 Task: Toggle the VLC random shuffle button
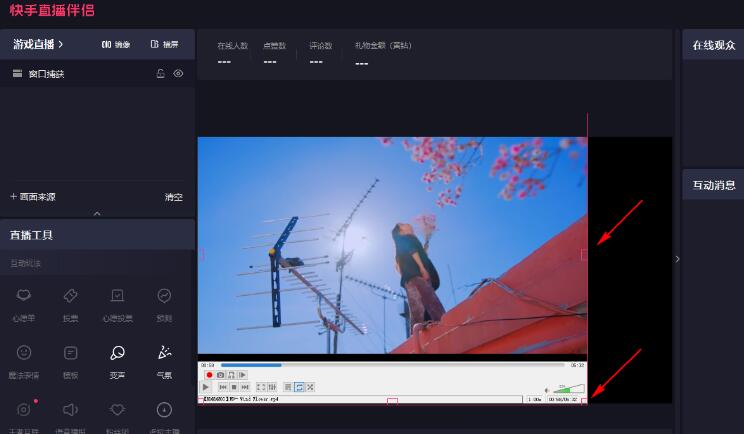pyautogui.click(x=310, y=388)
